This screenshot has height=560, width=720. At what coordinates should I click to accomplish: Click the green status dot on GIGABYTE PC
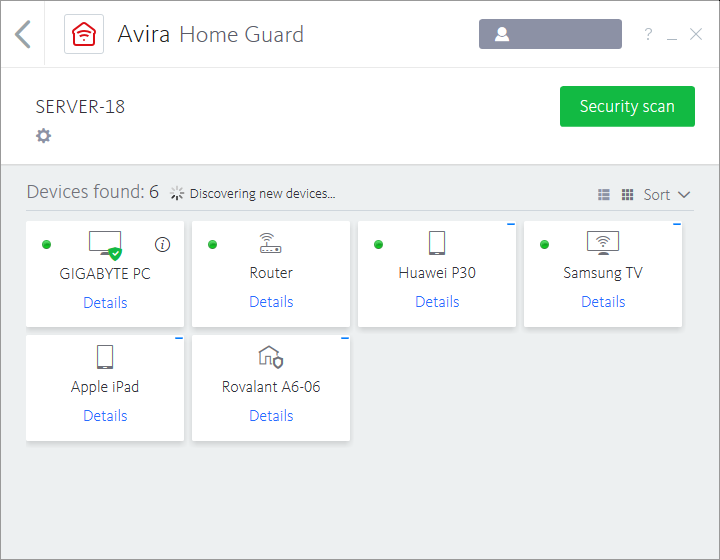tap(46, 245)
